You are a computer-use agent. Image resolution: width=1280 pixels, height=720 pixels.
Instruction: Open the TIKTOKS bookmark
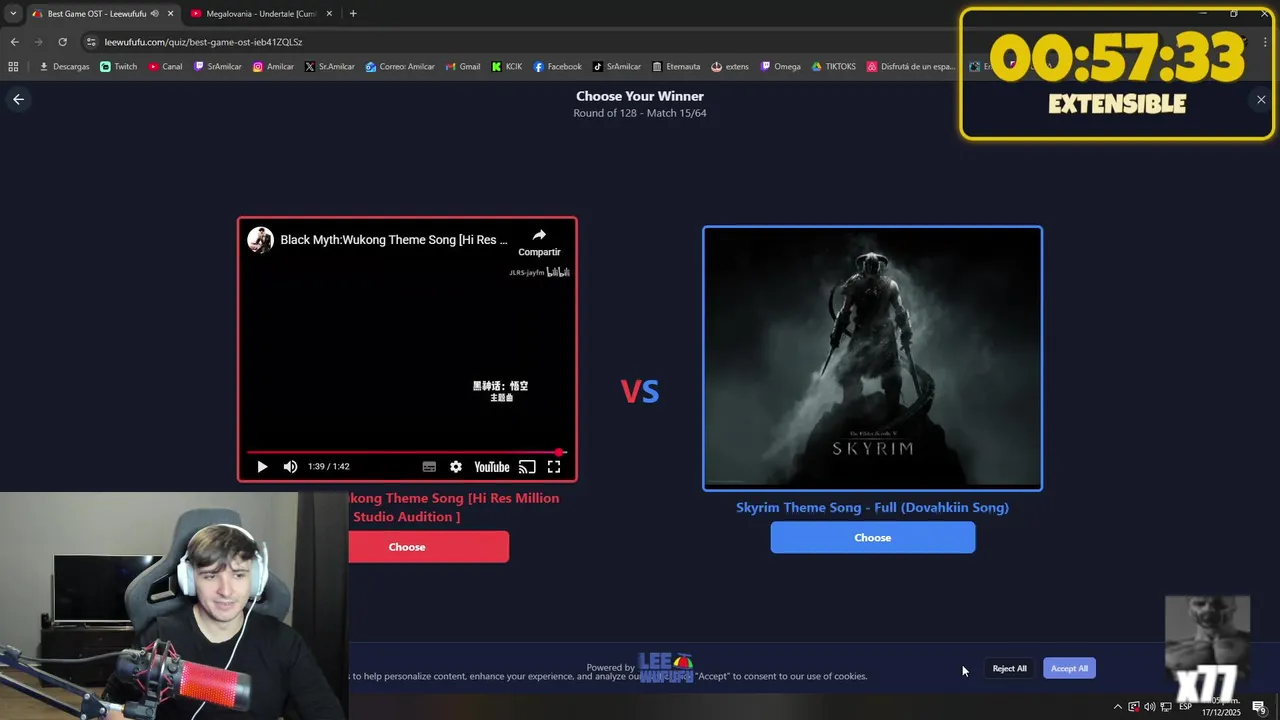click(x=834, y=67)
